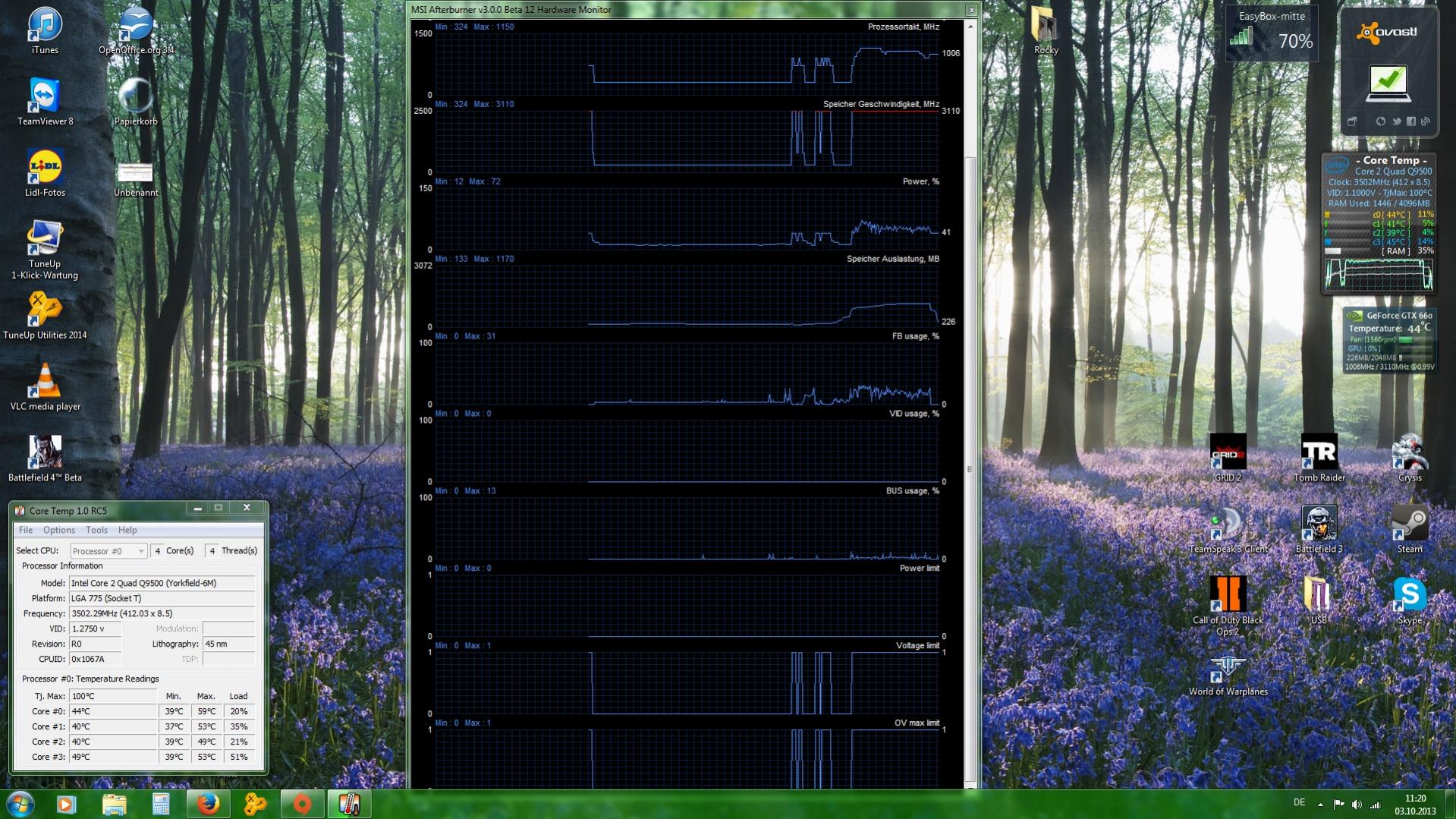Open the Options menu in Core Temp
The height and width of the screenshot is (819, 1456).
(x=59, y=530)
